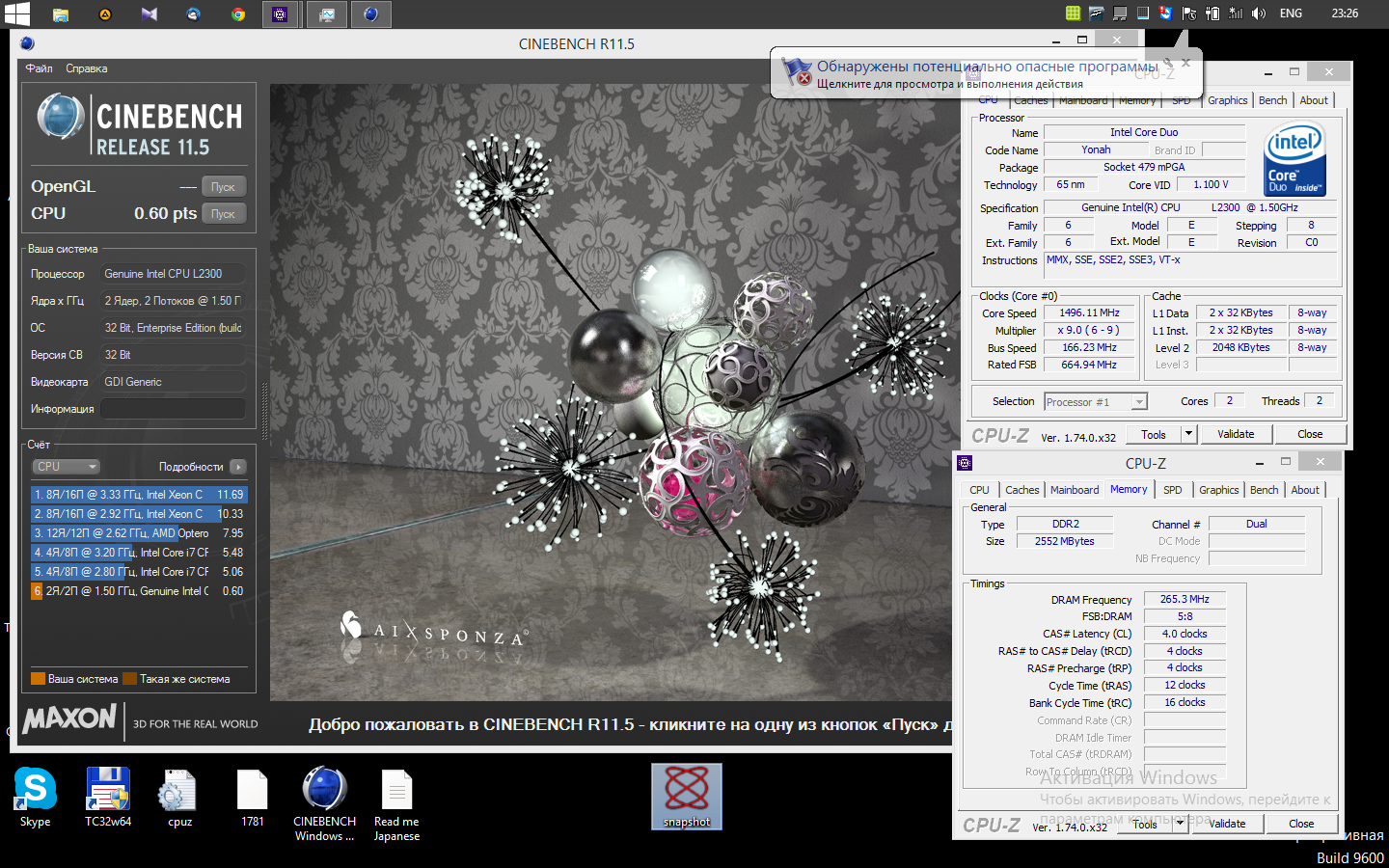Click the Информация text field in CINEBENCH
This screenshot has height=868, width=1389.
coord(174,409)
